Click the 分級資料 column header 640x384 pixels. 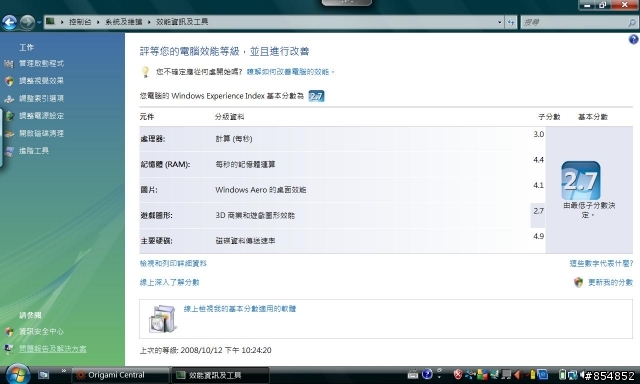tap(229, 117)
